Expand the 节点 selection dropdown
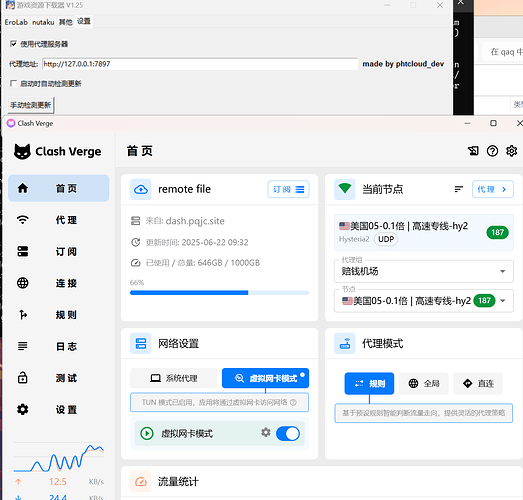This screenshot has height=500, width=523. pos(424,301)
